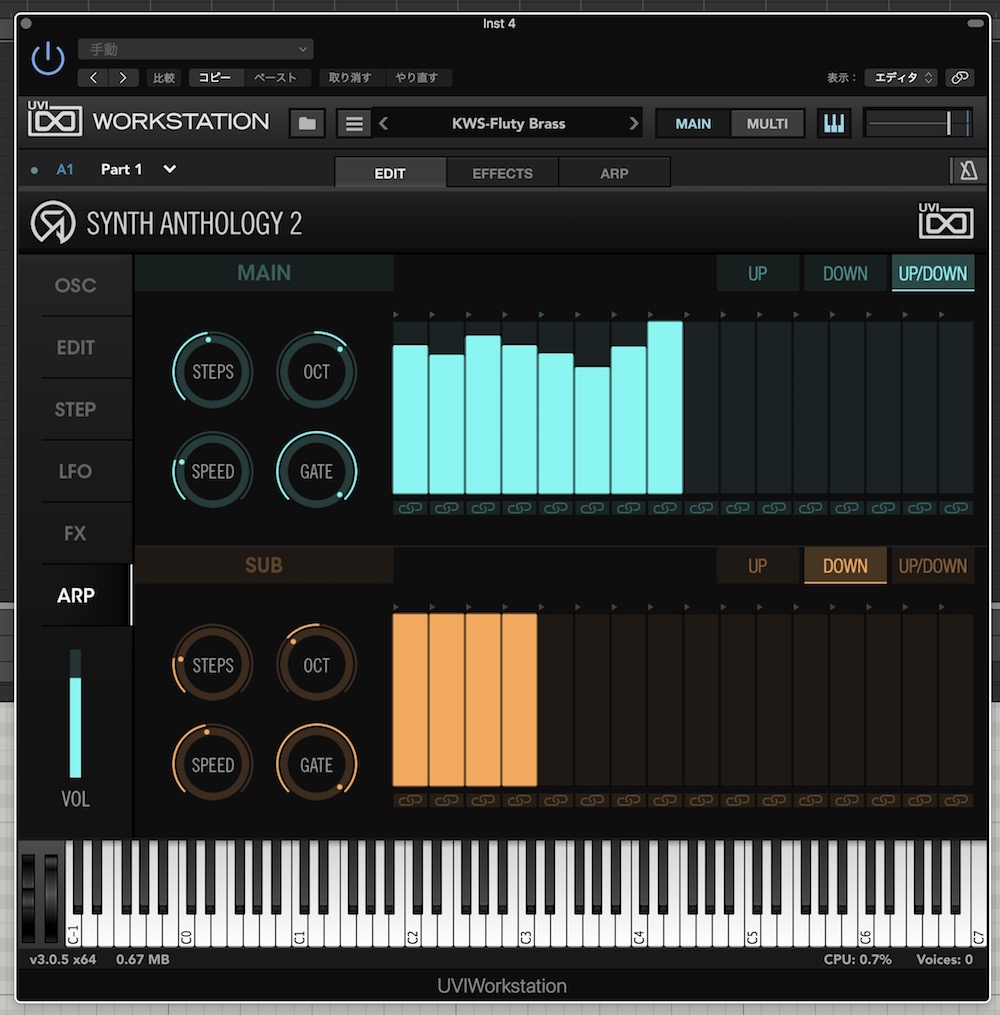Click the previous preset arrow
This screenshot has height=1015, width=1000.
click(x=383, y=123)
